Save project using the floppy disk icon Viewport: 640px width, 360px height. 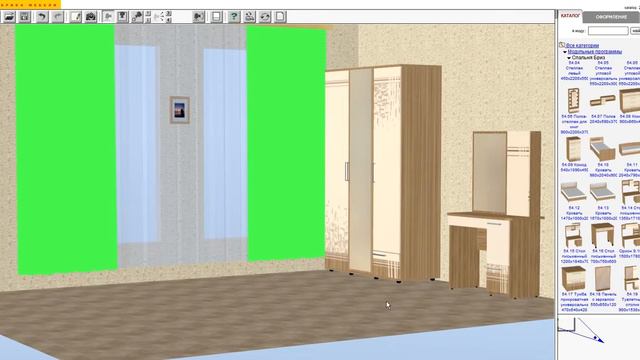tap(24, 17)
